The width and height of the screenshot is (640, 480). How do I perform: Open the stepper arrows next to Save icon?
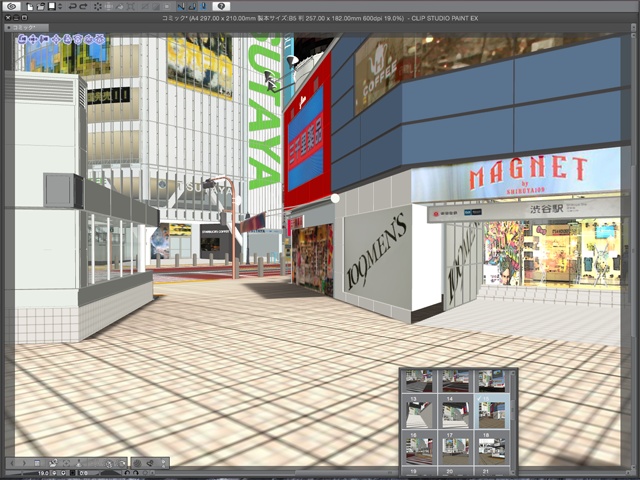coord(60,7)
